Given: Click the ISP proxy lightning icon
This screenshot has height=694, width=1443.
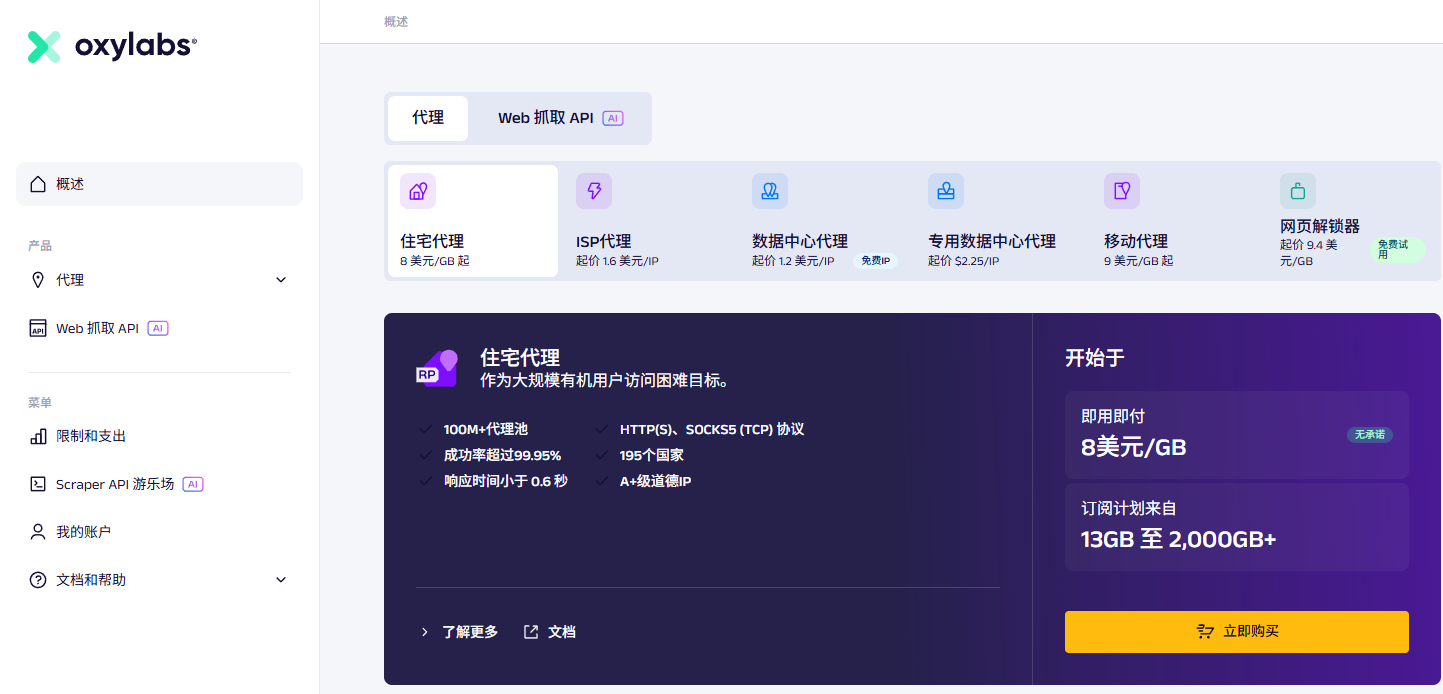Looking at the screenshot, I should pos(594,191).
